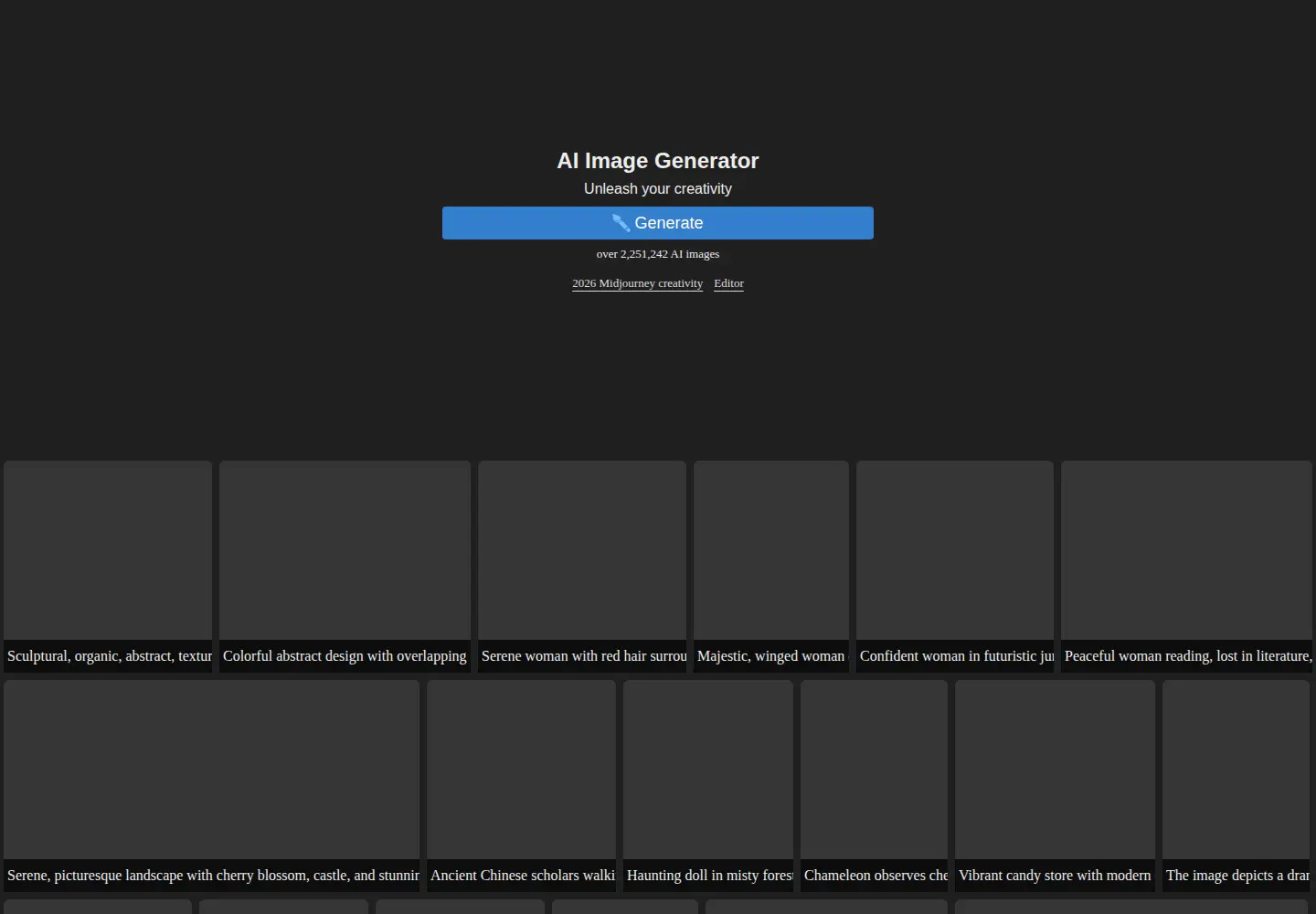The width and height of the screenshot is (1316, 914).
Task: Click the "Serene, picturesque landscape with cherry blossom" caption
Action: [213, 876]
